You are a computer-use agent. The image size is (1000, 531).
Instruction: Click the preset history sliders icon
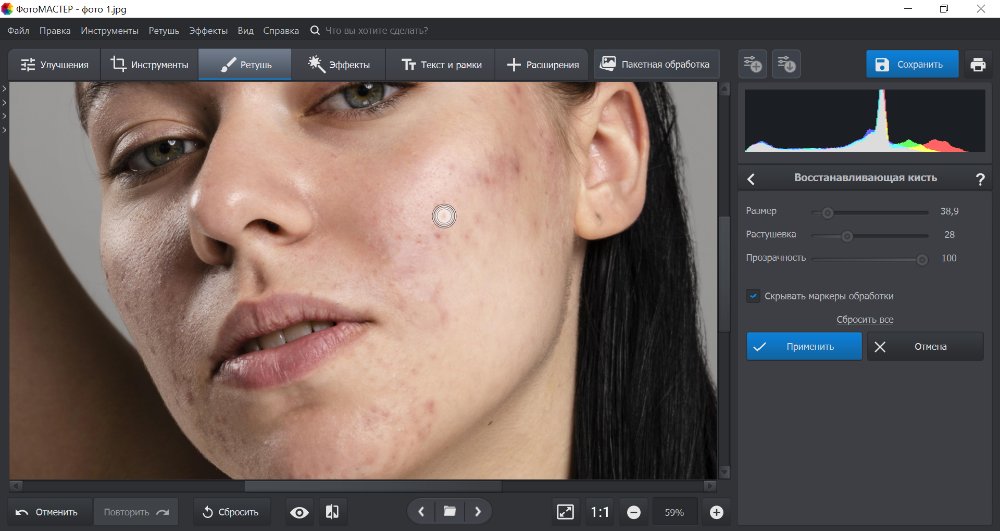pos(786,65)
